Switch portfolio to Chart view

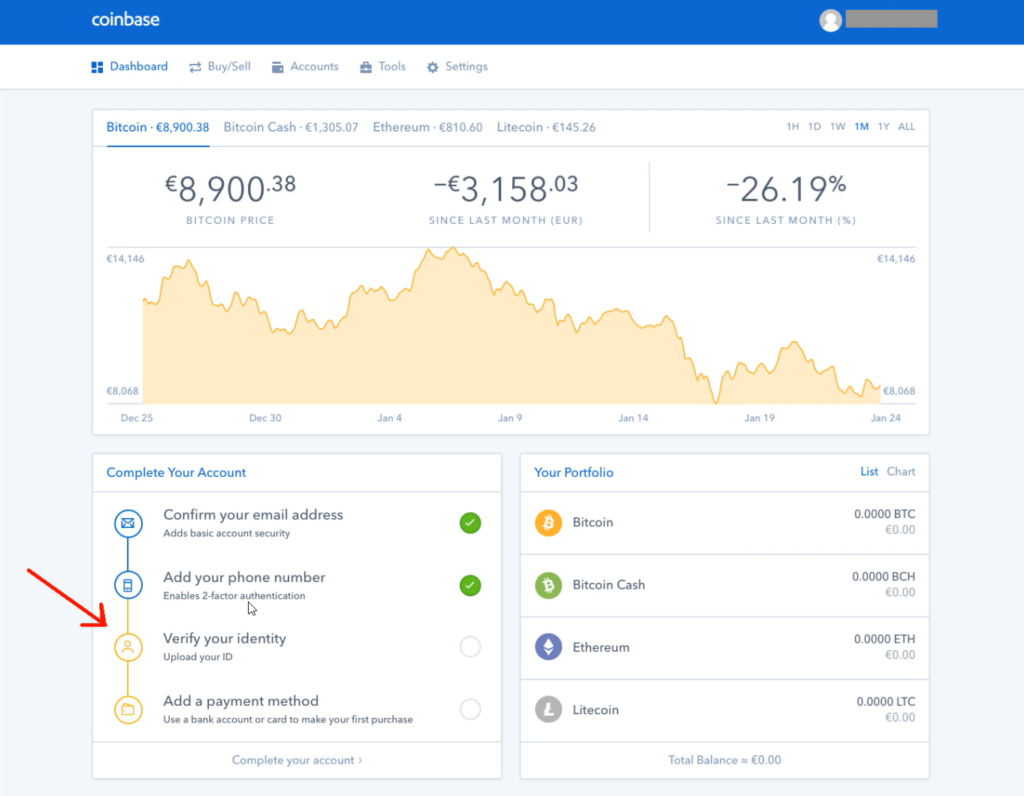[901, 471]
